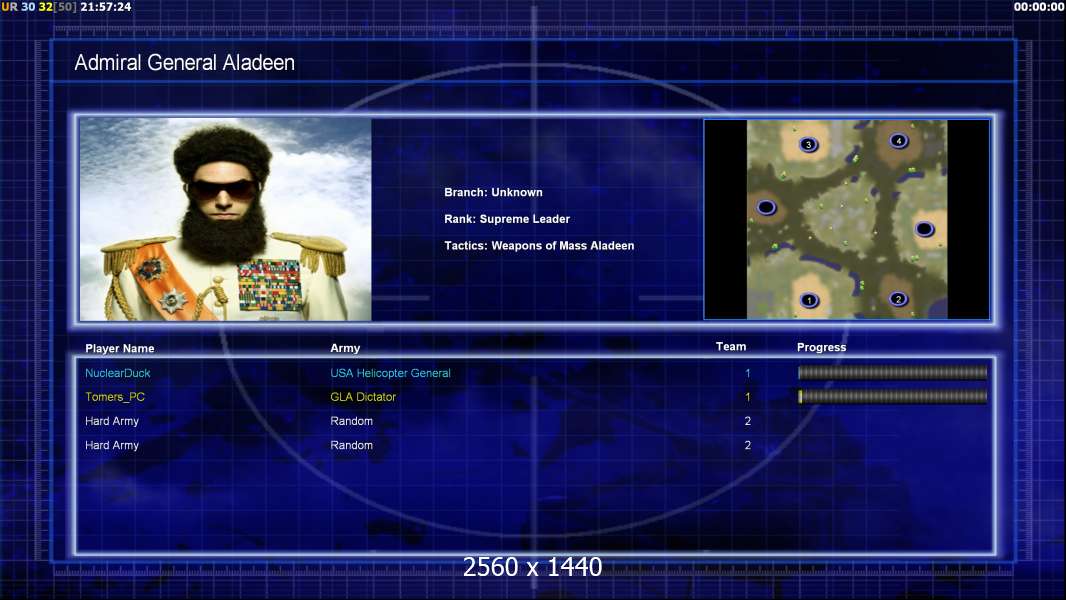Click the Admiral General Aladeen title
The image size is (1066, 600).
184,63
